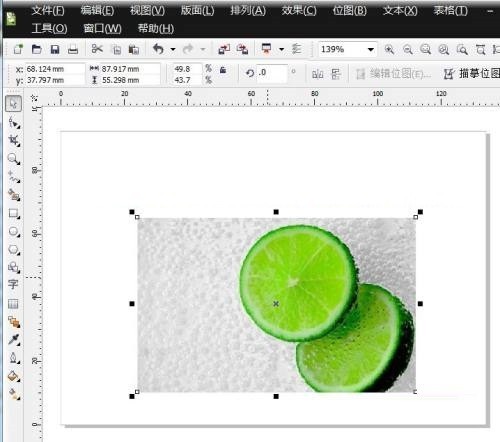The width and height of the screenshot is (500, 442).
Task: Click the horizontal mirror button
Action: point(317,74)
